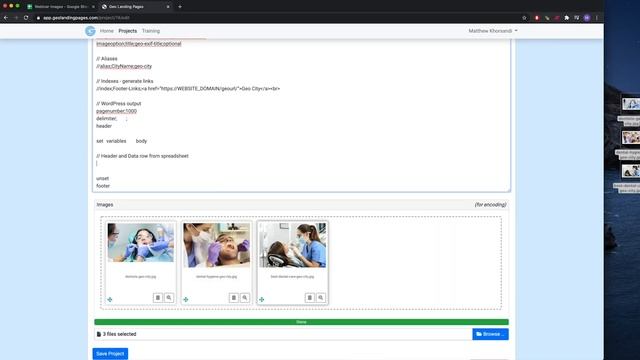Open a new browser tab
640x360 pixels.
tap(180, 7)
